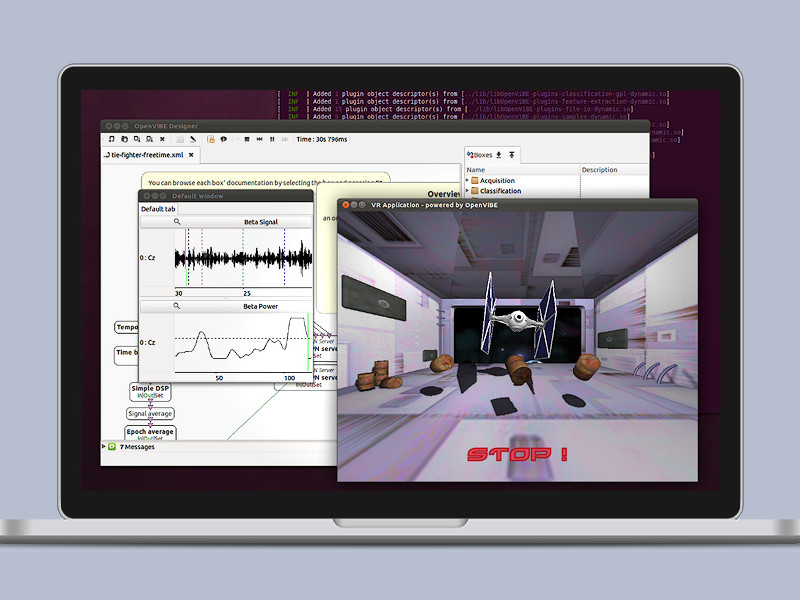Close the tie-fighter-freetime.xml tab
This screenshot has width=800, height=600.
coord(191,156)
